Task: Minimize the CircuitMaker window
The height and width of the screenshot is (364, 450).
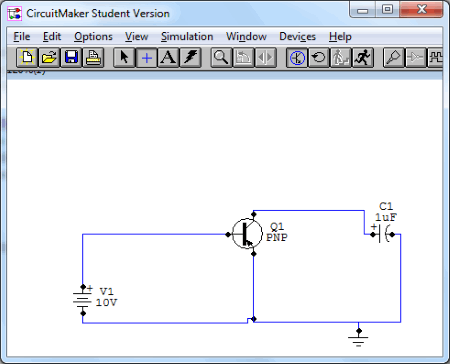Action: coord(362,10)
